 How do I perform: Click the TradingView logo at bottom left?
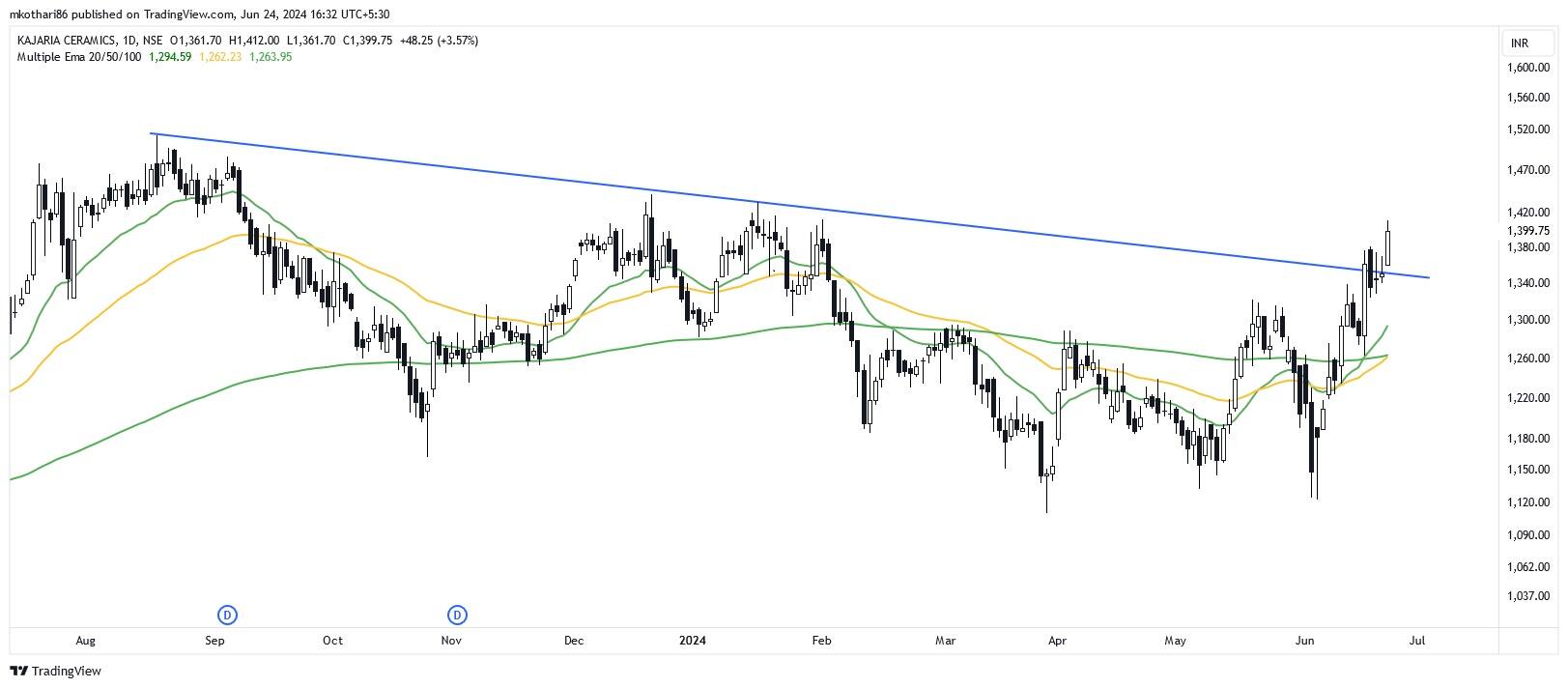(56, 671)
